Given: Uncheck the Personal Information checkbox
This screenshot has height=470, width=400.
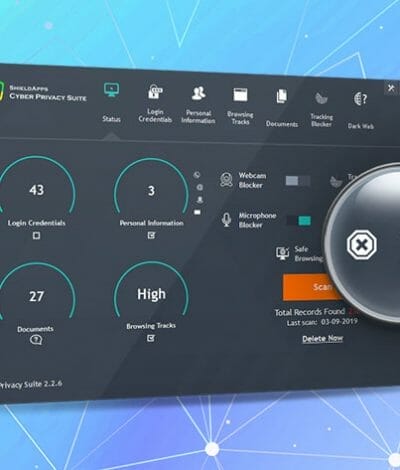Looking at the screenshot, I should [151, 235].
